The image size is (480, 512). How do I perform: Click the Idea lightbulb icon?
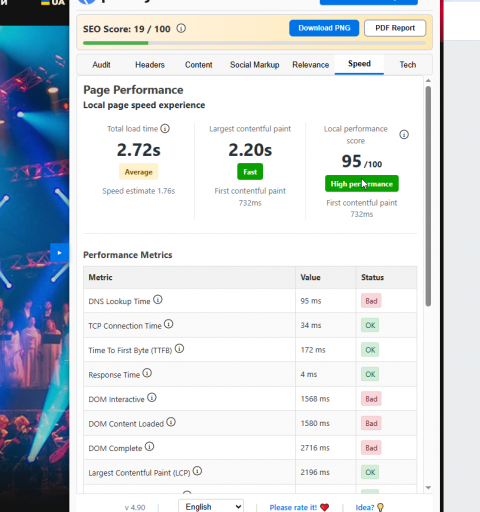(380, 507)
